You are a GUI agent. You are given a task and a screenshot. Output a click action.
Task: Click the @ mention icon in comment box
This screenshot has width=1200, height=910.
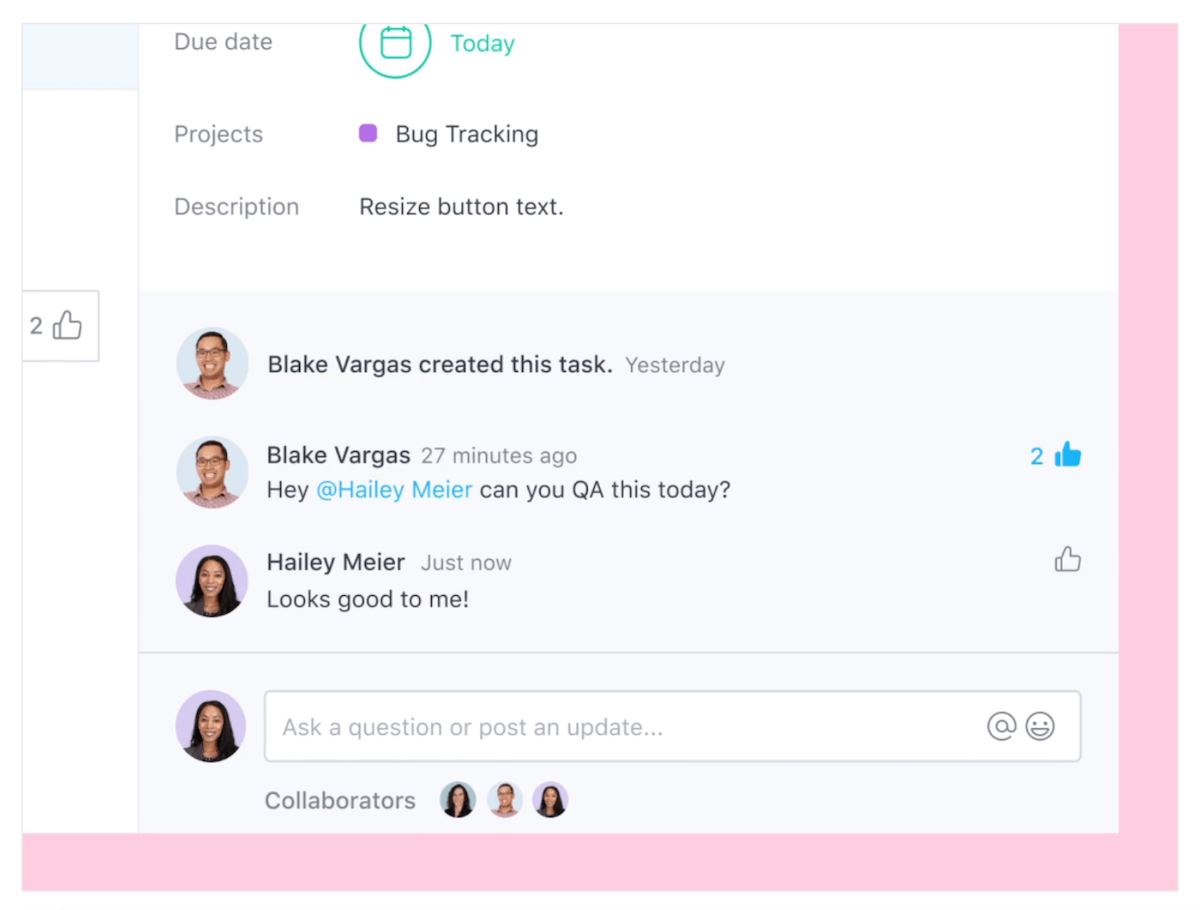1002,727
